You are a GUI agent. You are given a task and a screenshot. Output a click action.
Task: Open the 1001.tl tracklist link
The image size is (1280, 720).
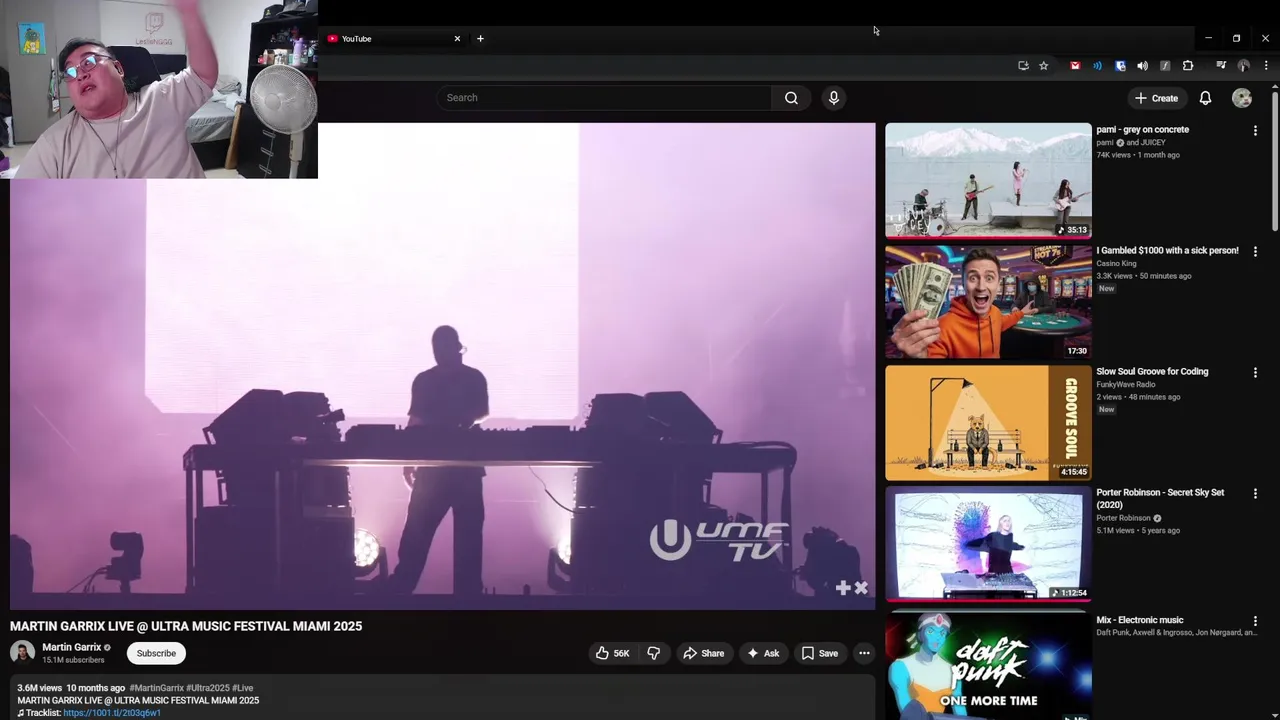[x=112, y=713]
